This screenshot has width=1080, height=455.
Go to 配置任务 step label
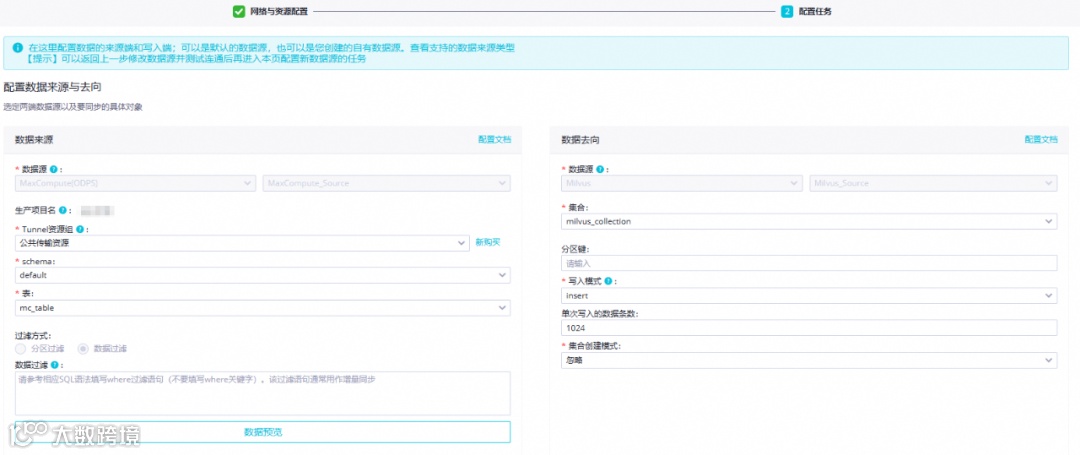click(x=815, y=12)
